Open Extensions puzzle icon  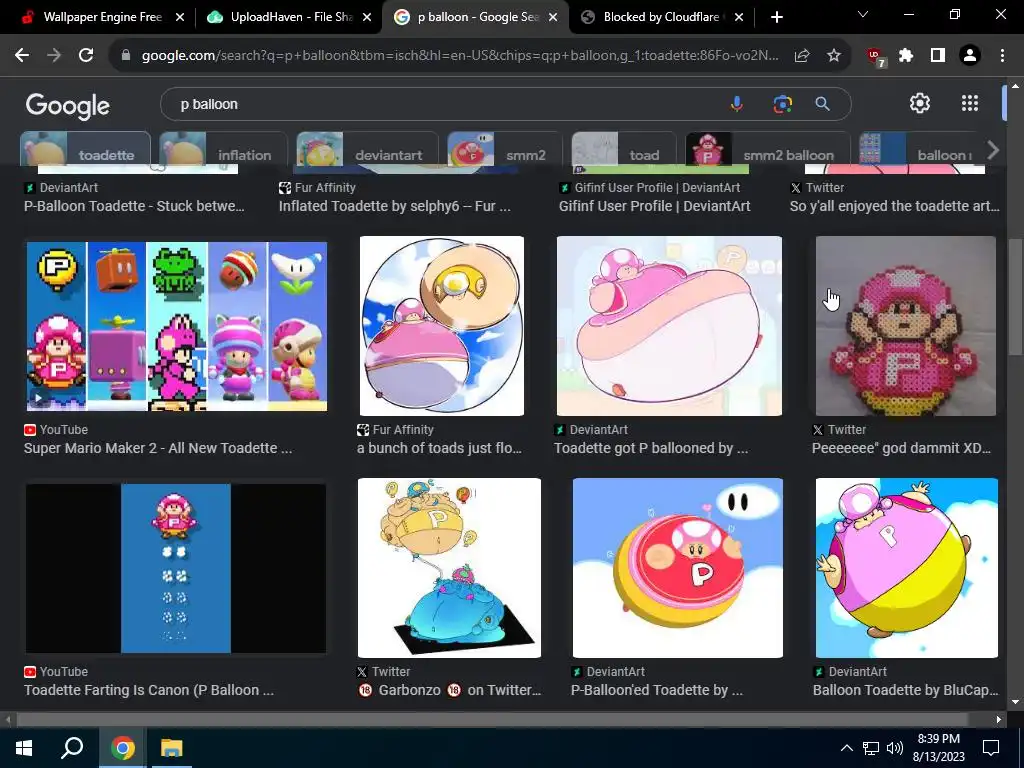point(906,56)
